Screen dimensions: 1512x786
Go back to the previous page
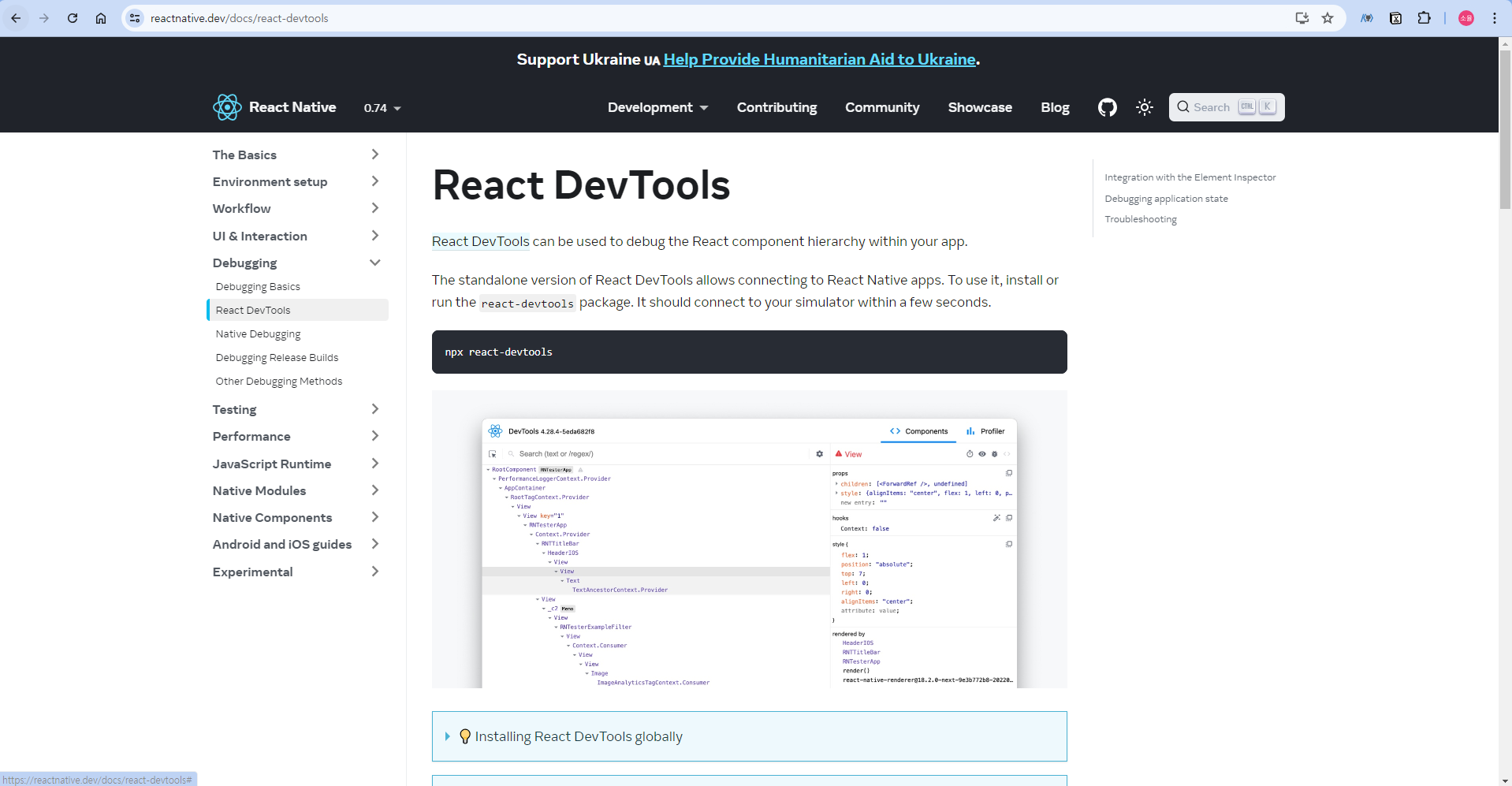(x=16, y=18)
